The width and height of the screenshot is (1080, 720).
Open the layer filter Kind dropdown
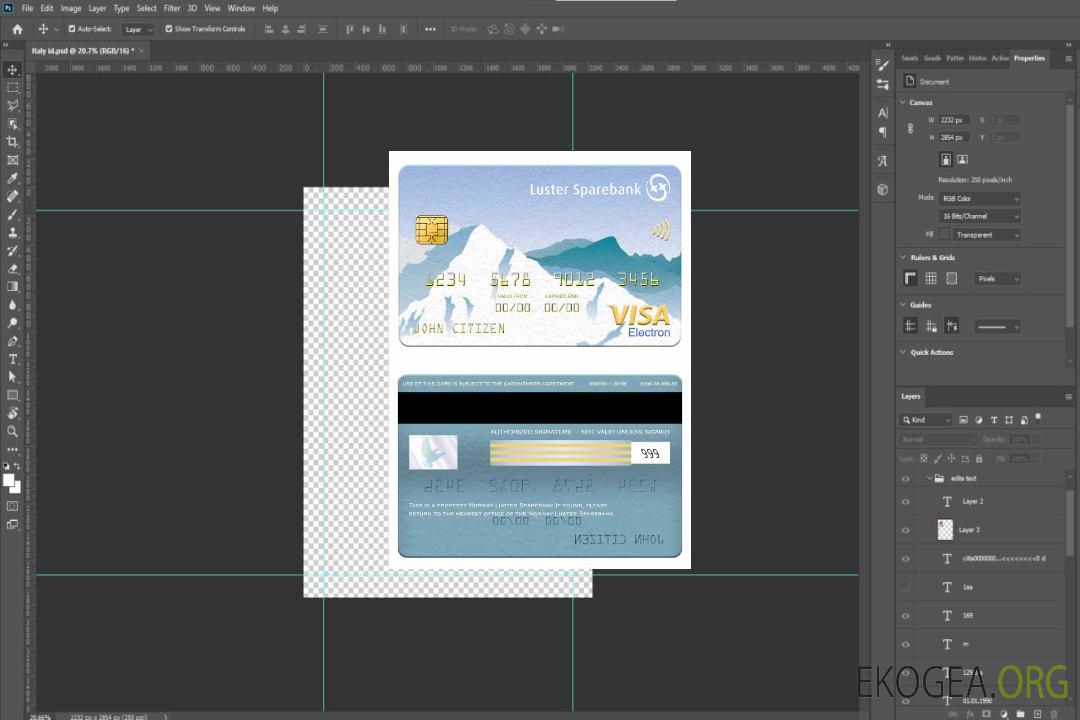(926, 420)
